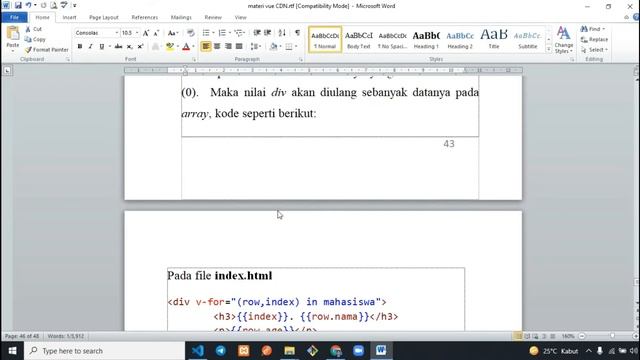Viewport: 640px width, 360px height.
Task: Open the font size dropdown showing 10.5
Action: point(137,33)
